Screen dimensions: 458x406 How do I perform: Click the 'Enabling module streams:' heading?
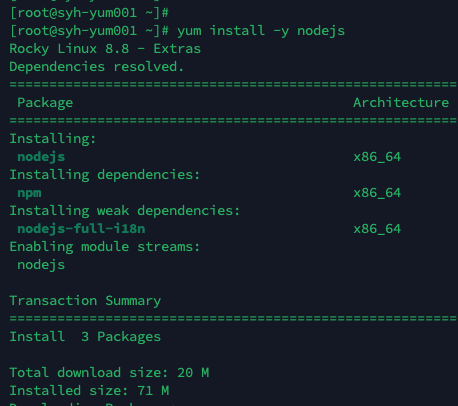105,247
